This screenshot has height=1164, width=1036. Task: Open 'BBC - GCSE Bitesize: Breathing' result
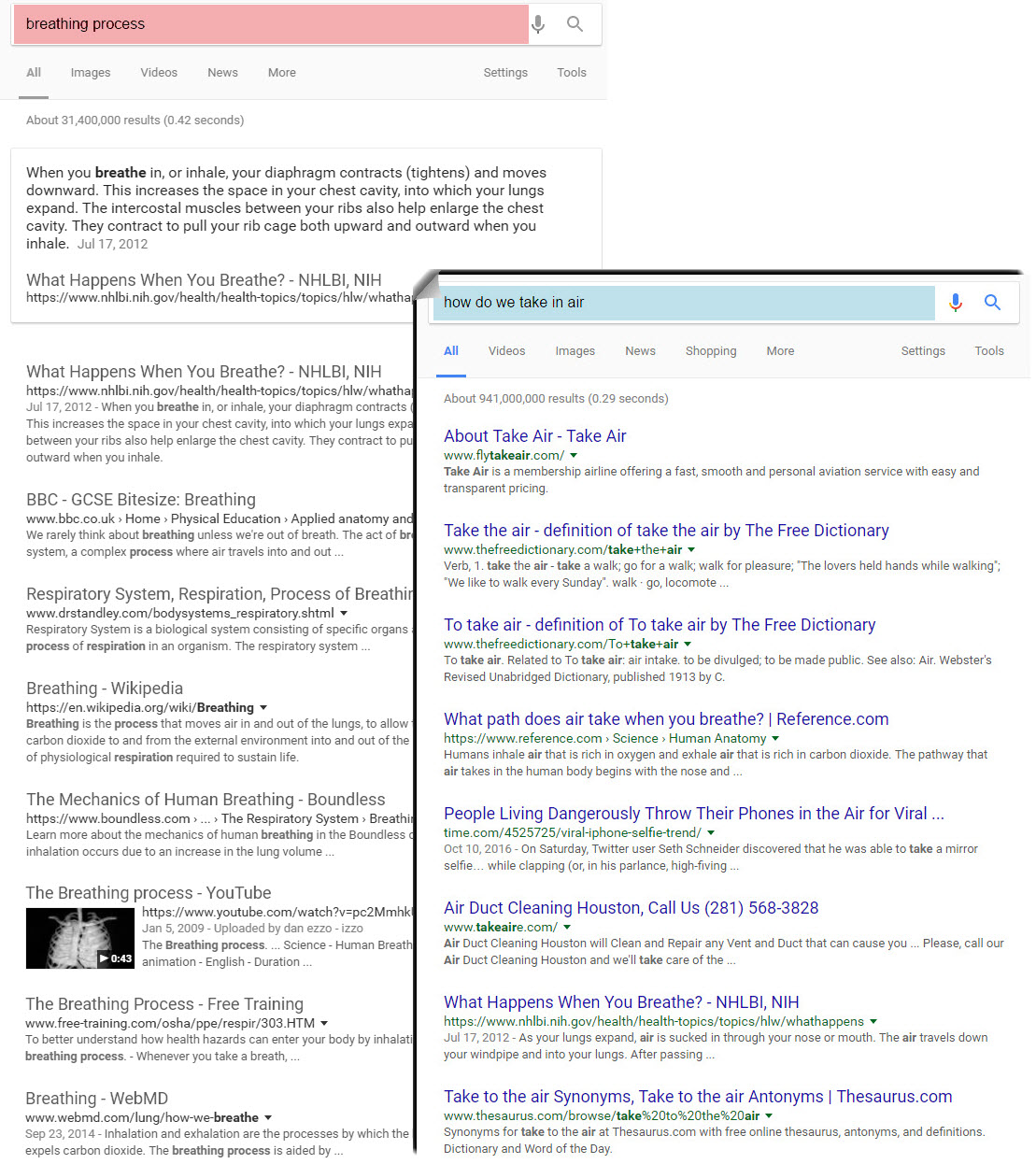[141, 500]
